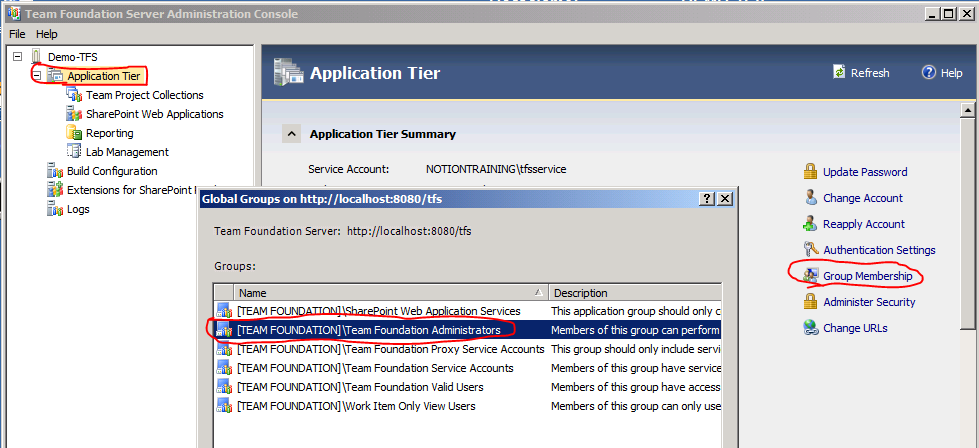Click the Help question mark icon
Viewport: 979px width, 448px height.
pyautogui.click(x=929, y=72)
